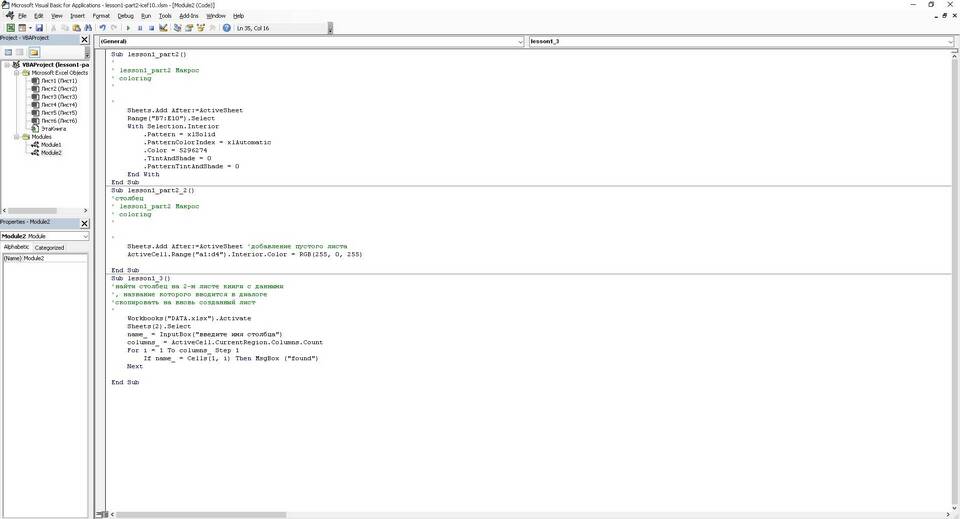Click the View Microsoft Excel toolbar icon
Screen dimensions: 960x519
(x=9, y=28)
